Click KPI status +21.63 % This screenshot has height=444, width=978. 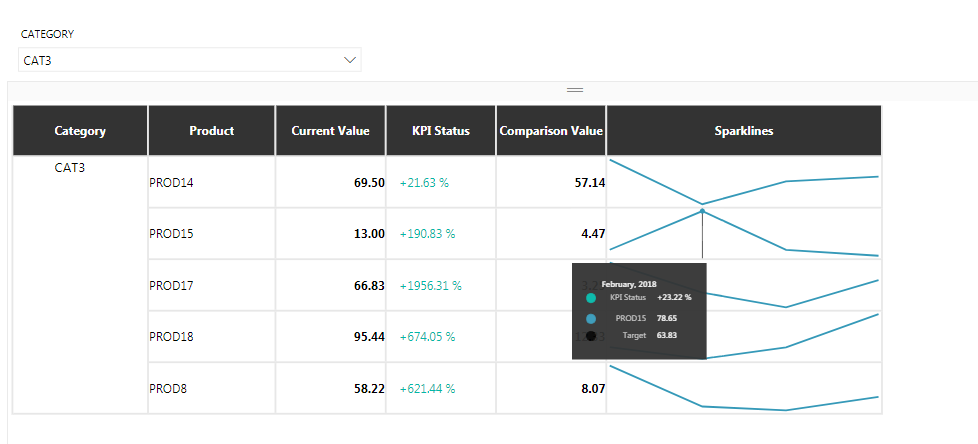[424, 183]
